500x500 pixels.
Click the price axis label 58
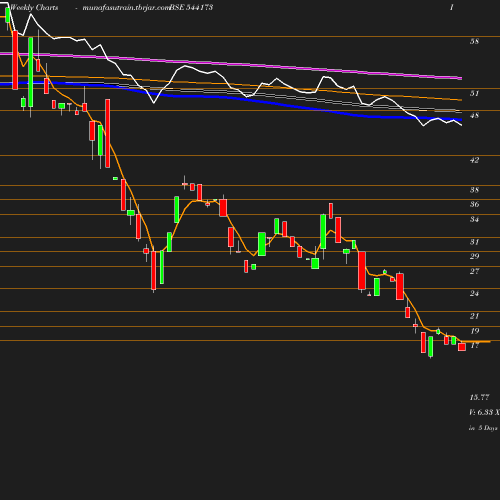click(x=474, y=41)
